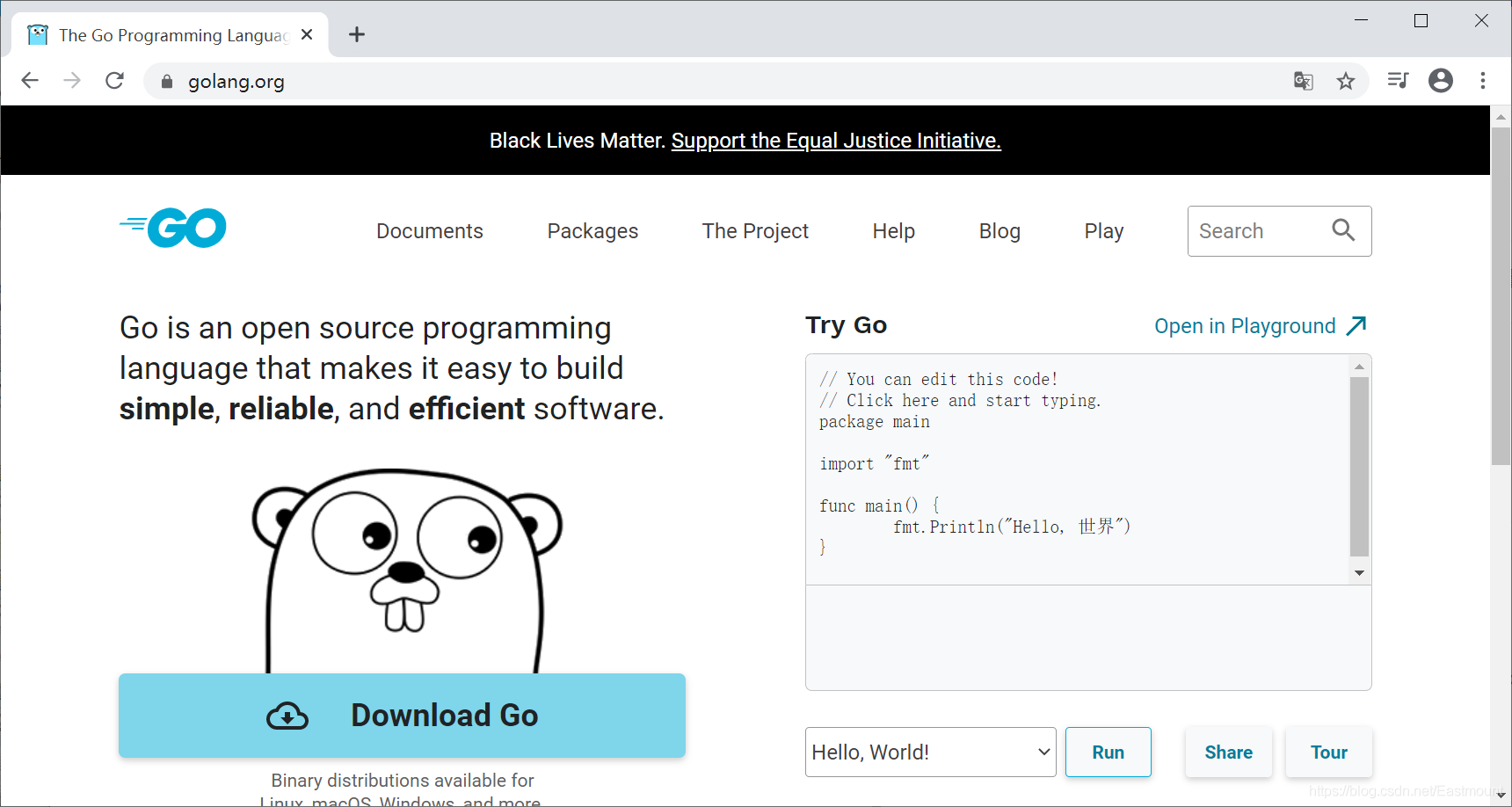Close the Chrome window
1512x807 pixels.
(x=1481, y=20)
